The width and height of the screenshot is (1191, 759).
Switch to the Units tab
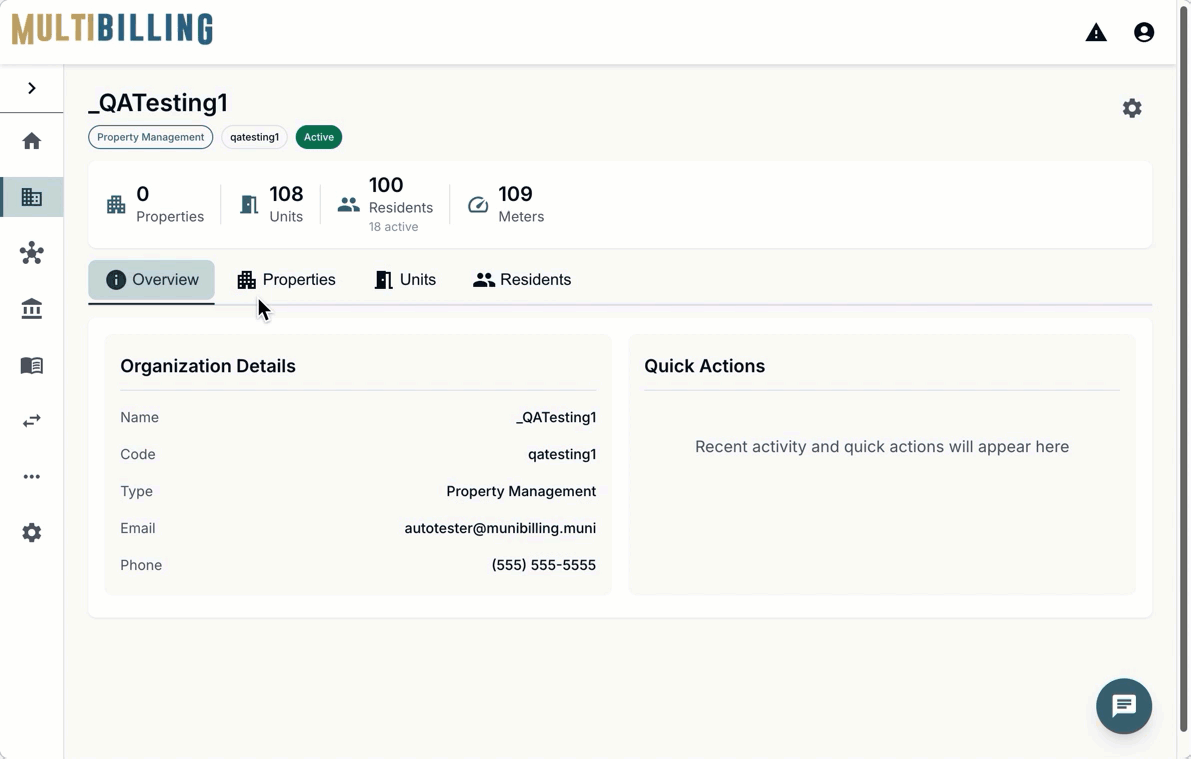[x=405, y=280]
